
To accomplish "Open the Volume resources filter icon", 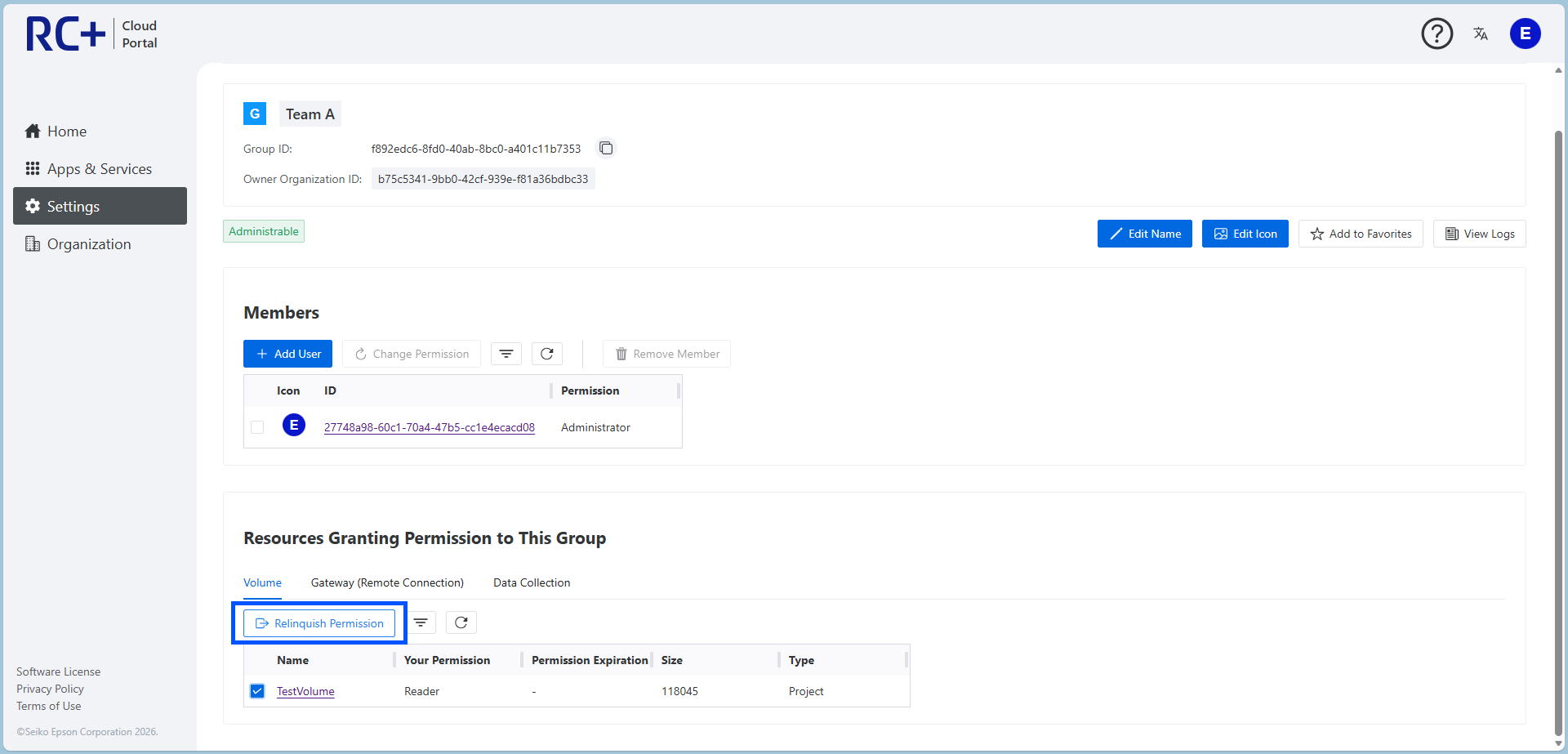I will pyautogui.click(x=421, y=622).
